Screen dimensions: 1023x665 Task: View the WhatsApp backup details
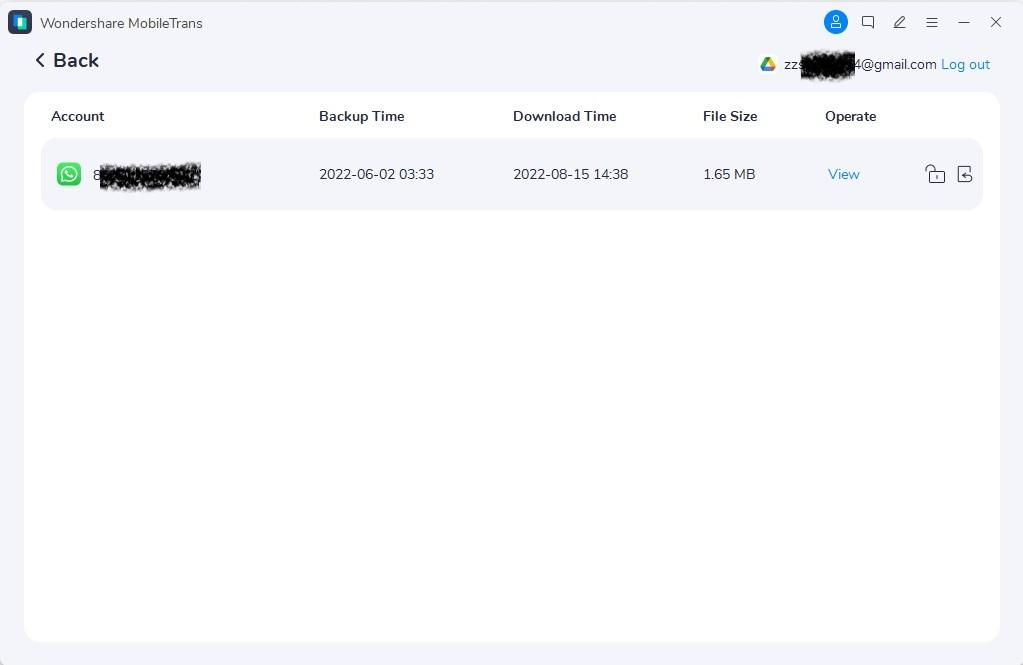(843, 173)
